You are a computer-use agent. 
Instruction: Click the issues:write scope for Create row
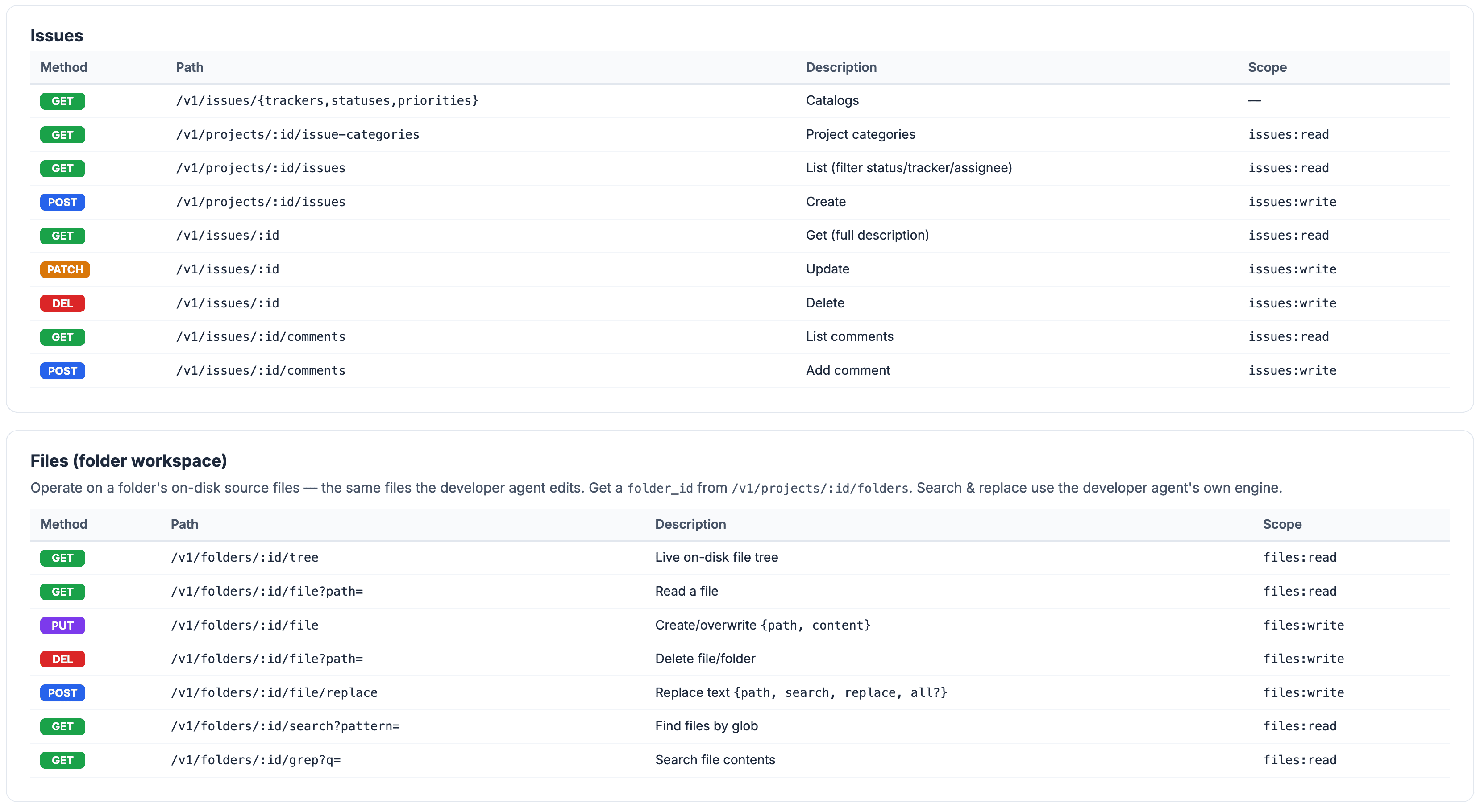pos(1292,202)
